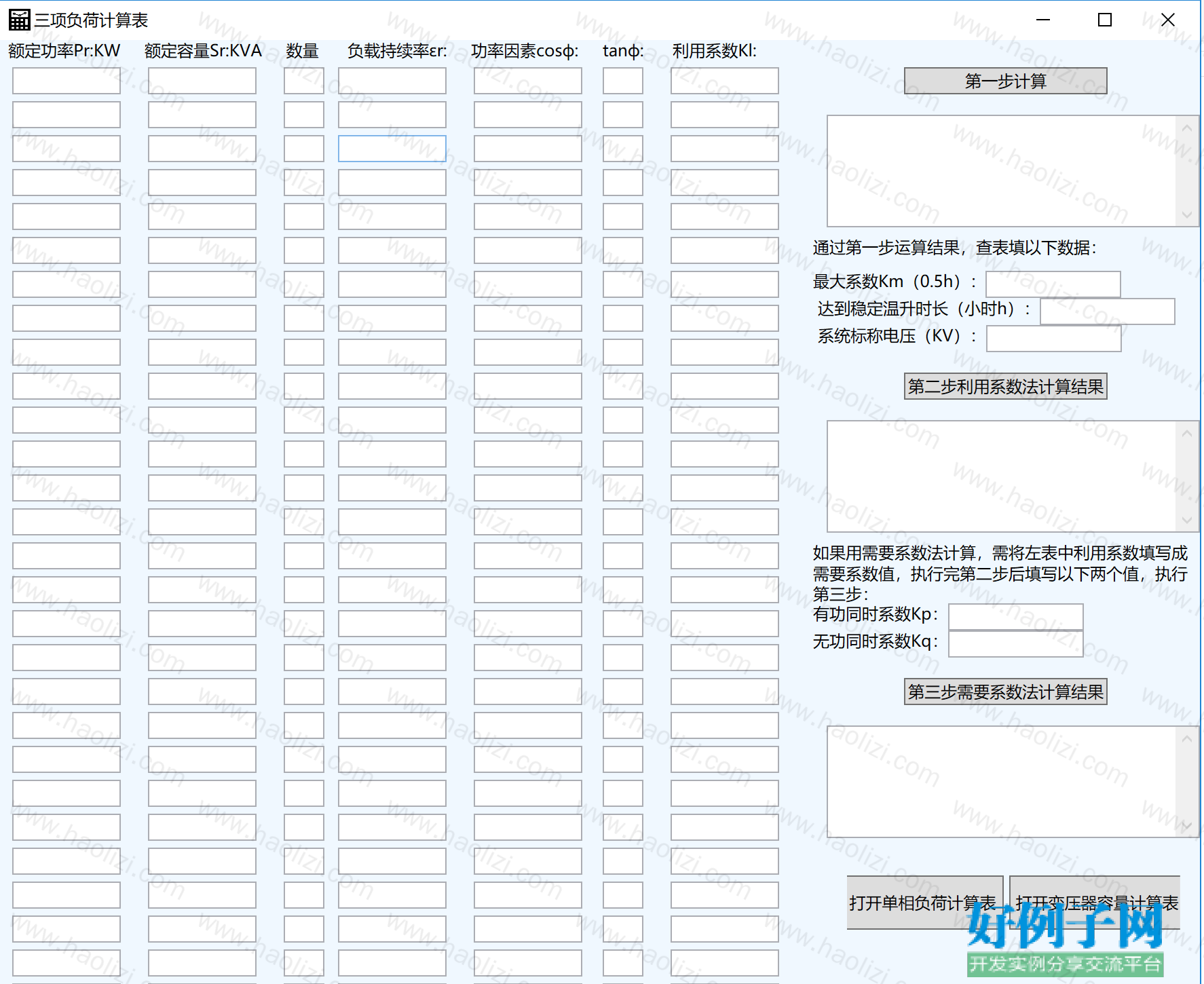Viewport: 1204px width, 984px height.
Task: Focus the 达到稳定温升时长 input field
Action: pyautogui.click(x=1107, y=311)
